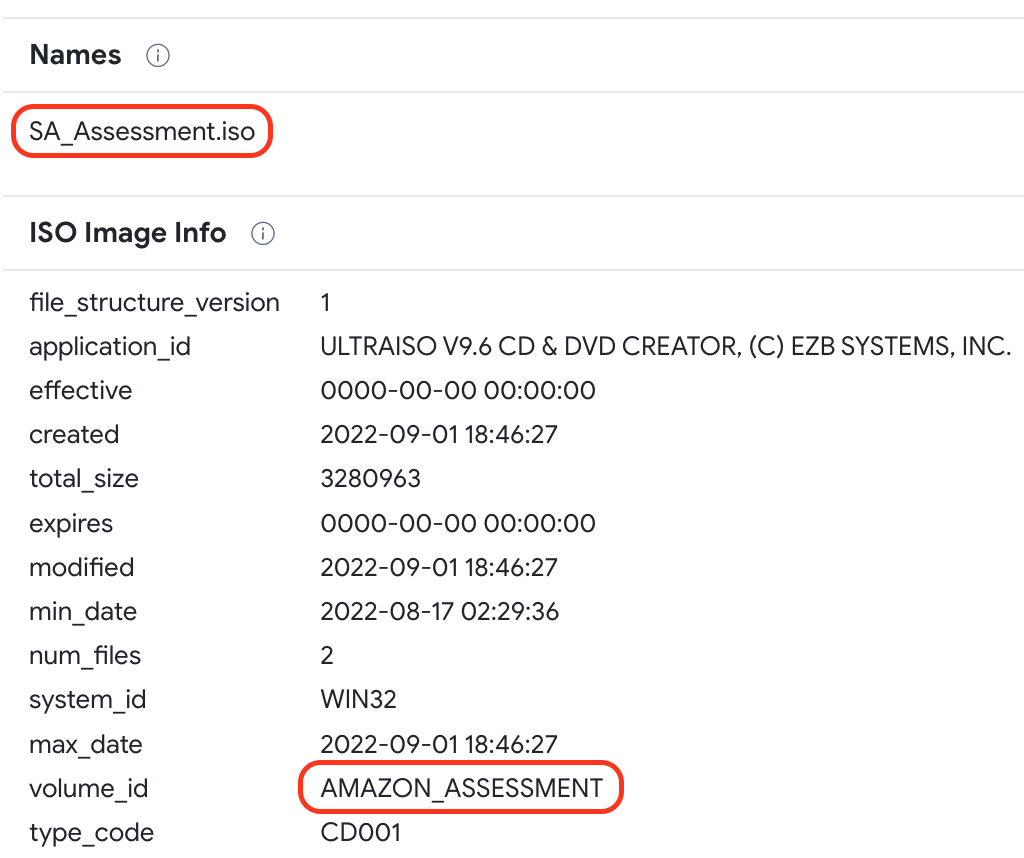Image resolution: width=1024 pixels, height=858 pixels.
Task: Click the num_files value 2
Action: click(327, 656)
